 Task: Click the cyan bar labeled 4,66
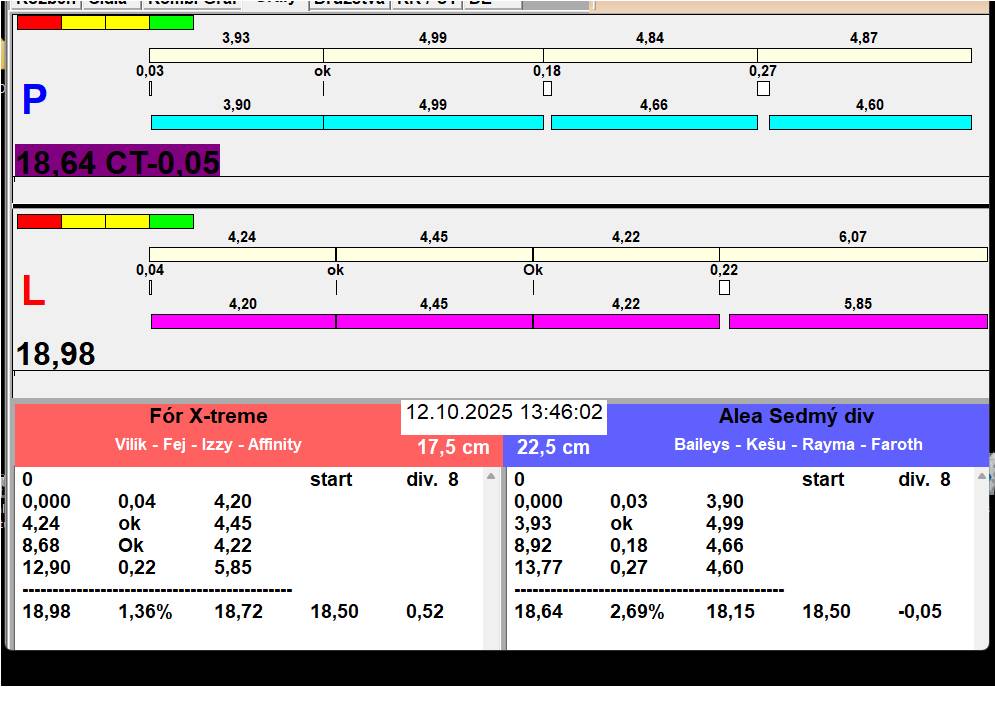click(x=654, y=123)
